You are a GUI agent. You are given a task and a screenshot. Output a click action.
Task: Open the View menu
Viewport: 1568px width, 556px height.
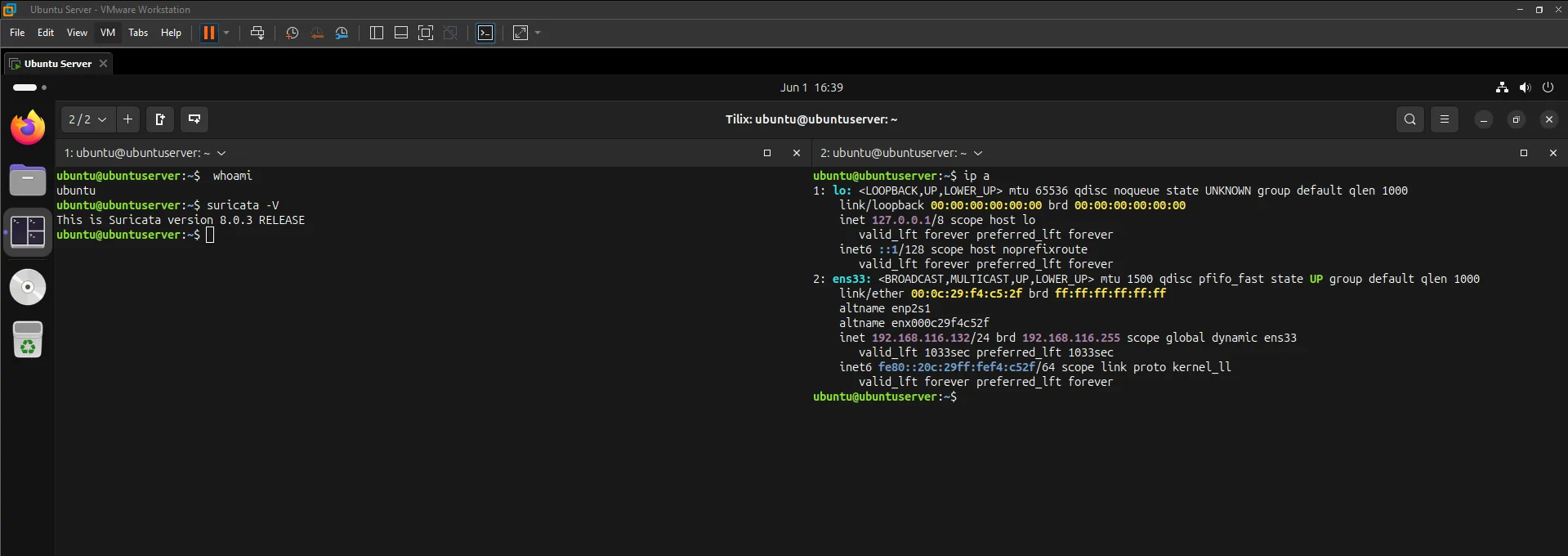77,33
